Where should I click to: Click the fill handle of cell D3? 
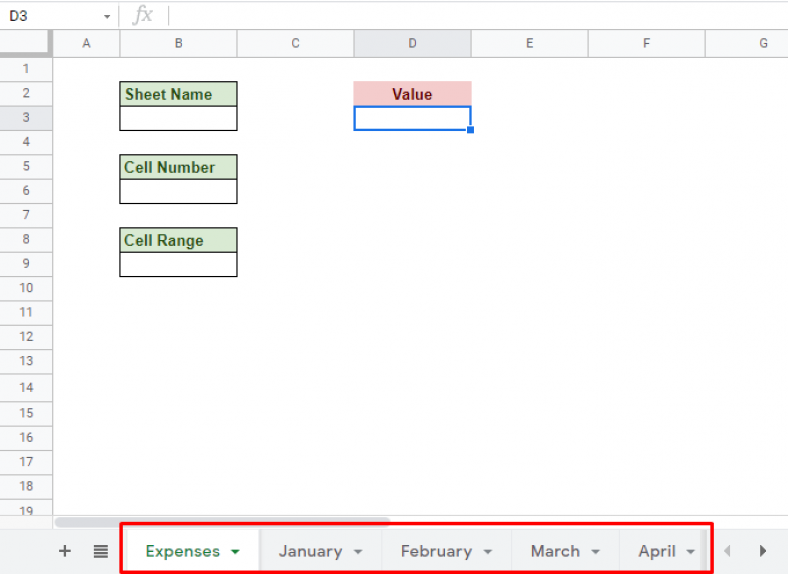tap(470, 130)
